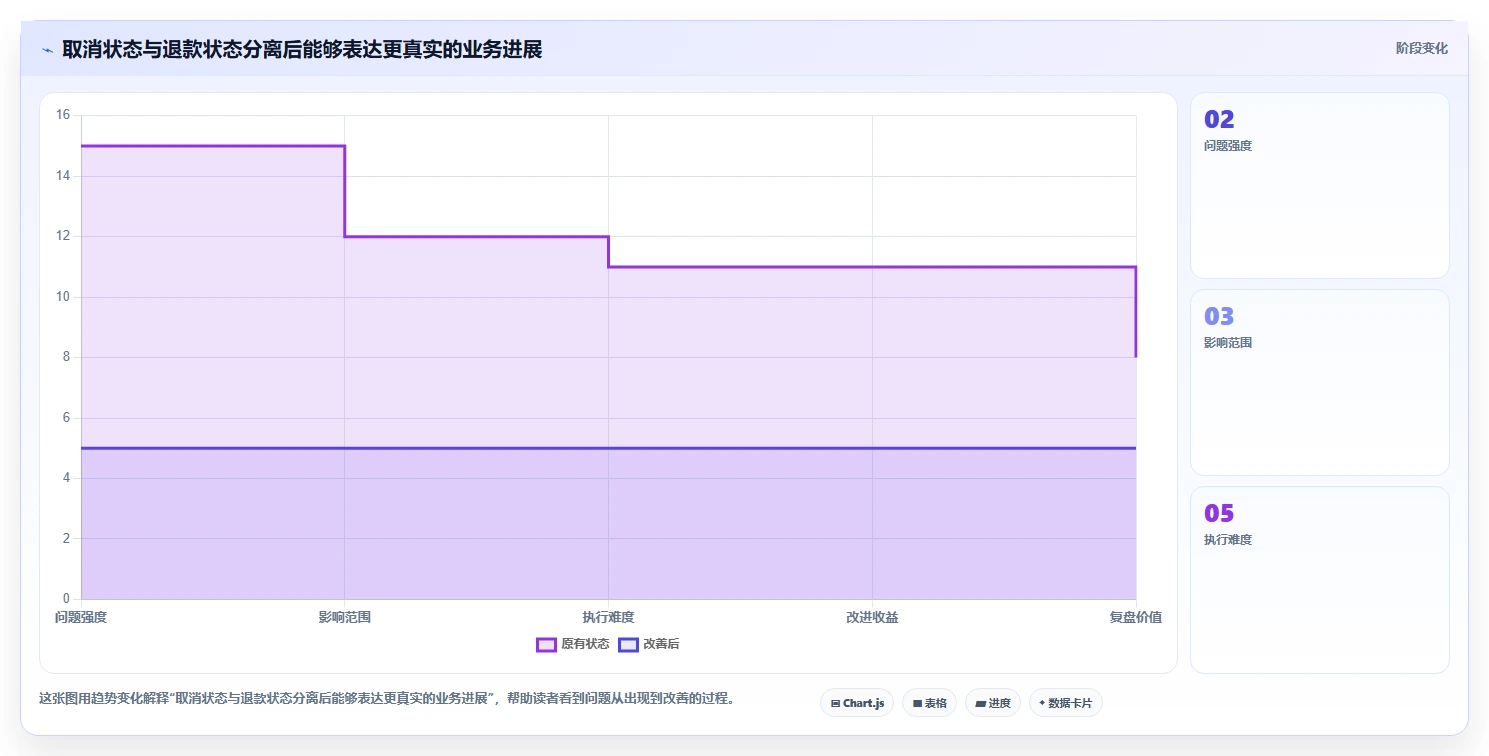1489x756 pixels.
Task: Click the 进度 chip
Action: (x=992, y=703)
